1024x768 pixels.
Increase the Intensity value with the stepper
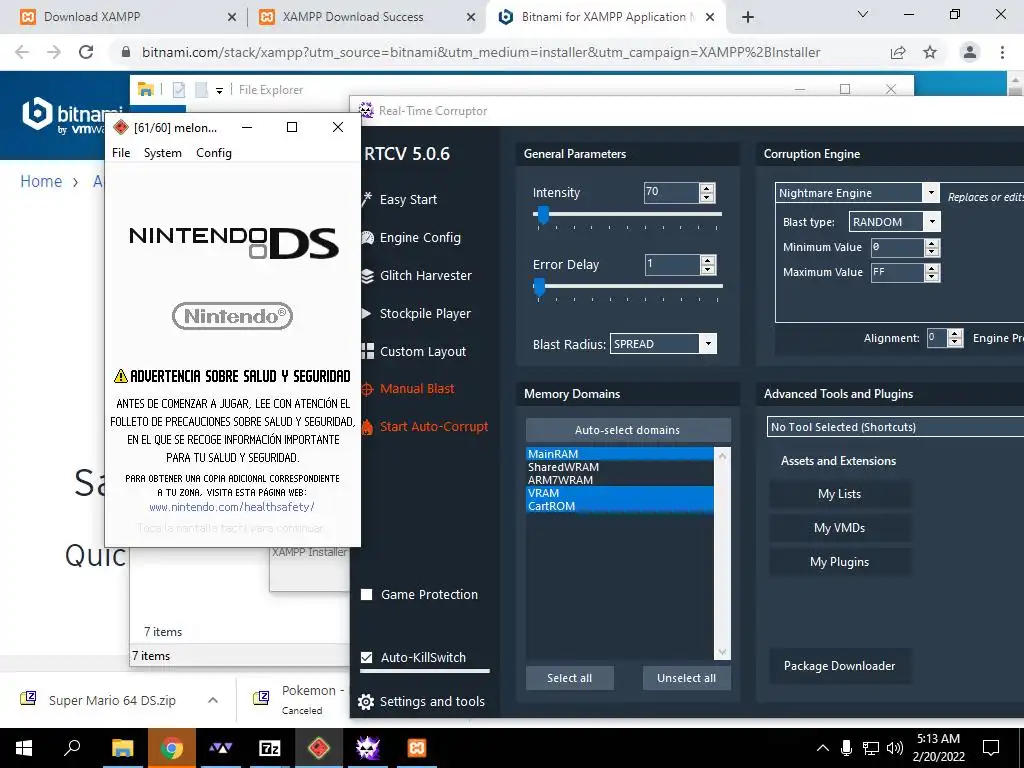pyautogui.click(x=707, y=188)
